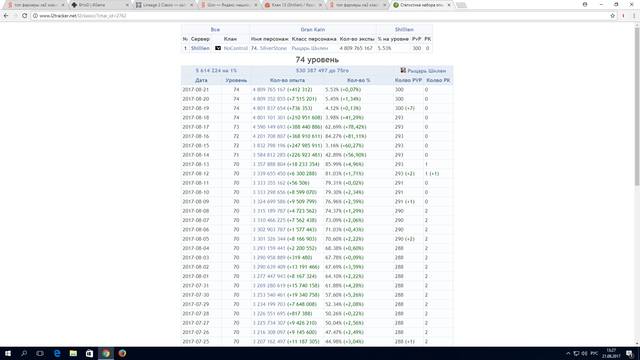Open the Windows Start menu
Image resolution: width=640 pixels, height=360 pixels.
(x=8, y=353)
